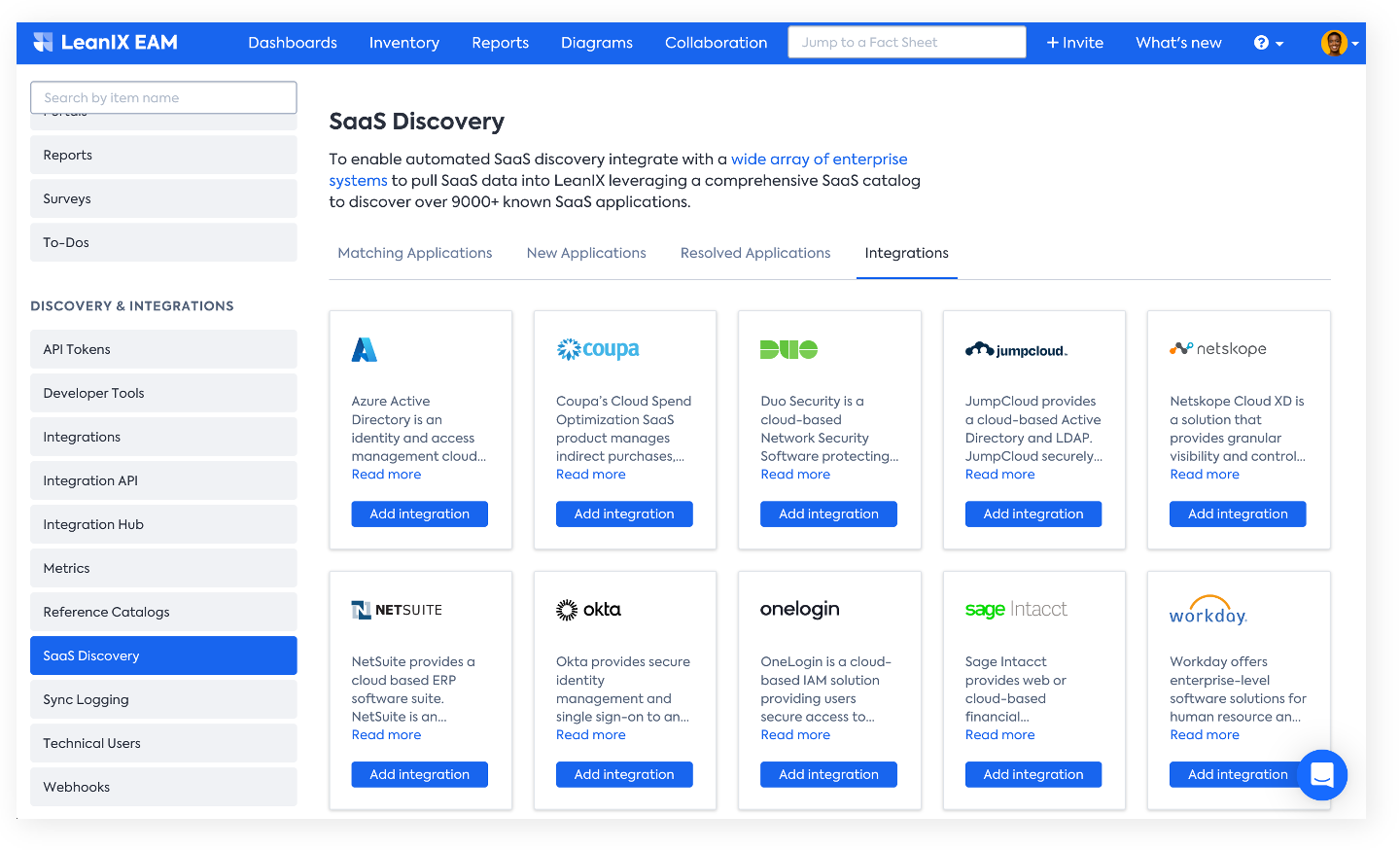This screenshot has width=1400, height=850.
Task: Add the Duo Security integration
Action: pos(828,514)
